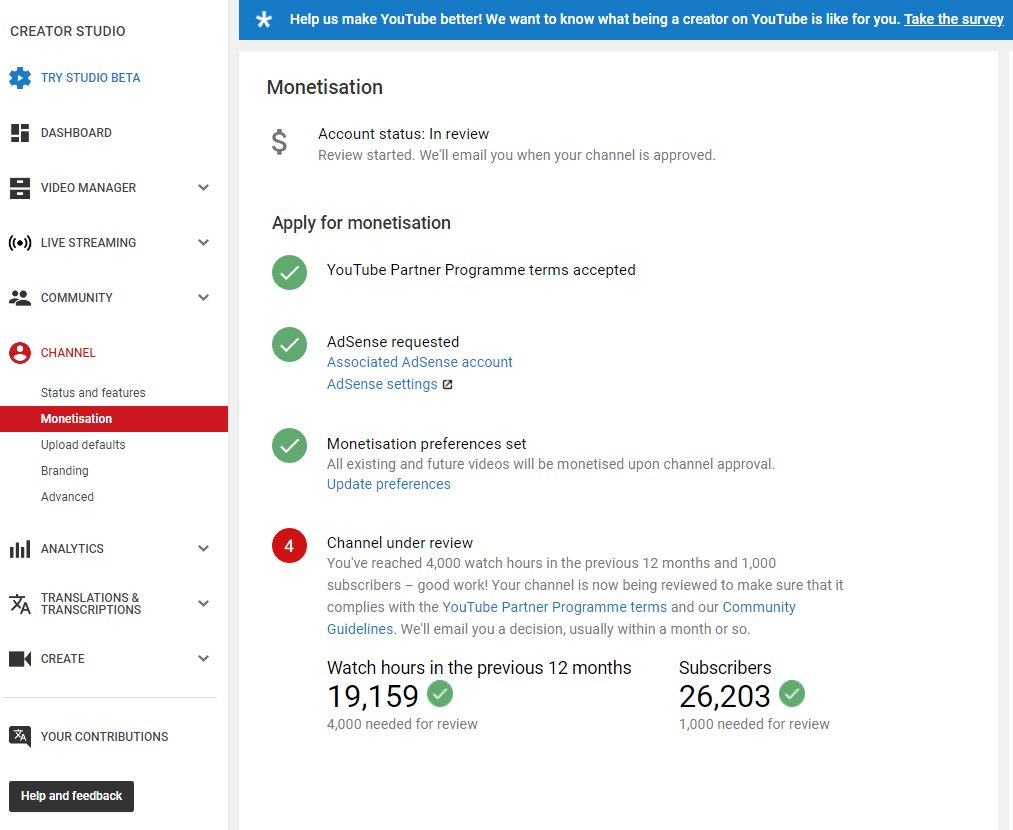
Task: Expand the Community section chevron
Action: 204,298
